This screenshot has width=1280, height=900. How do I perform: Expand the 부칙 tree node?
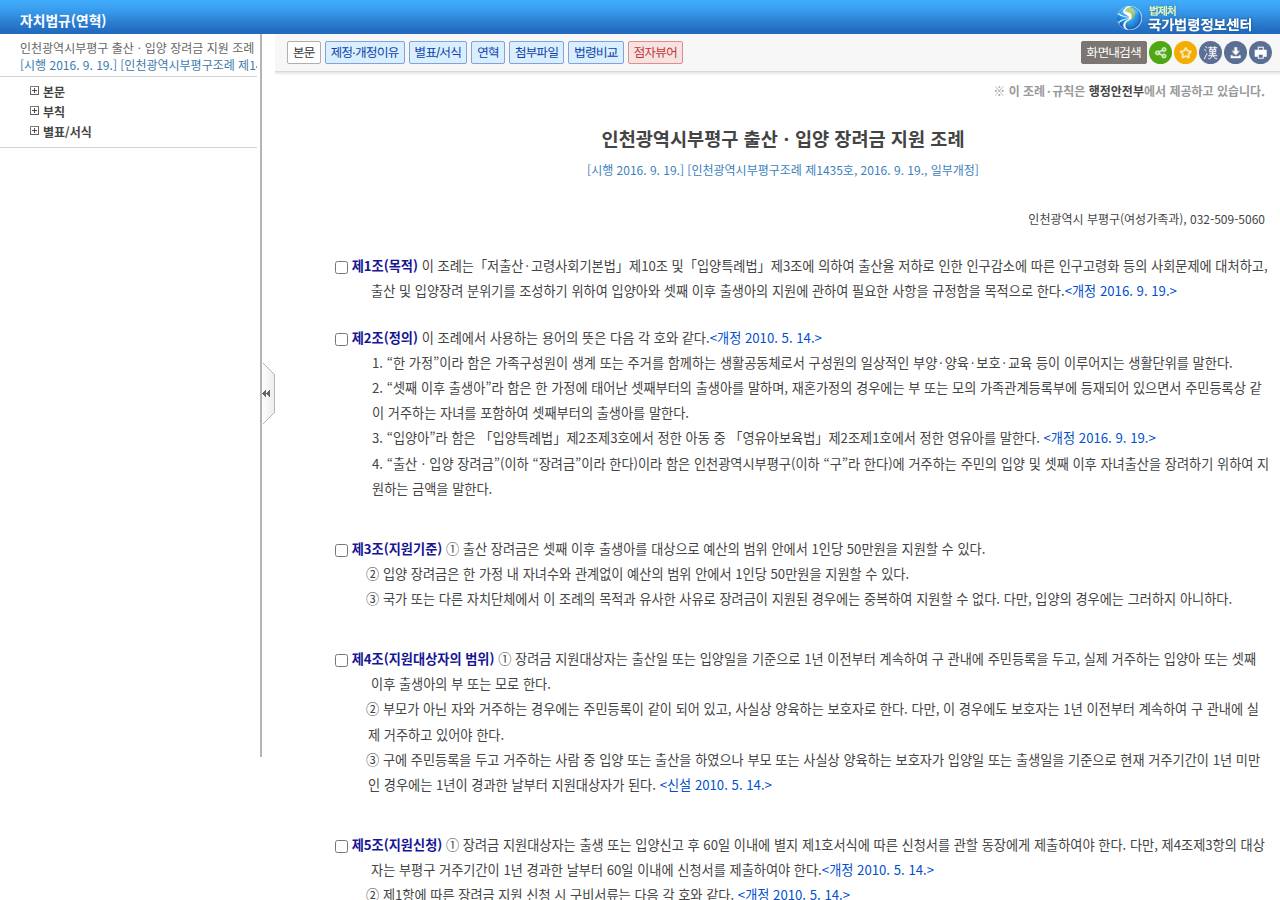coord(35,111)
